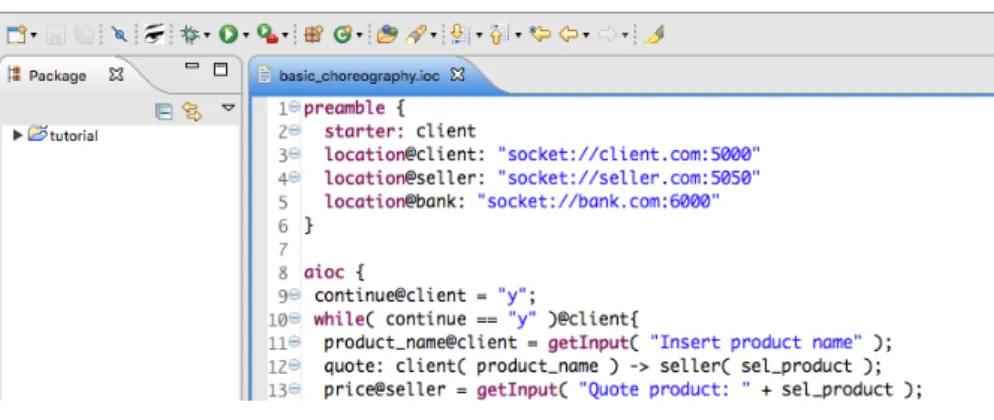
Task: Toggle Link with Editor in Package explorer
Action: (192, 111)
